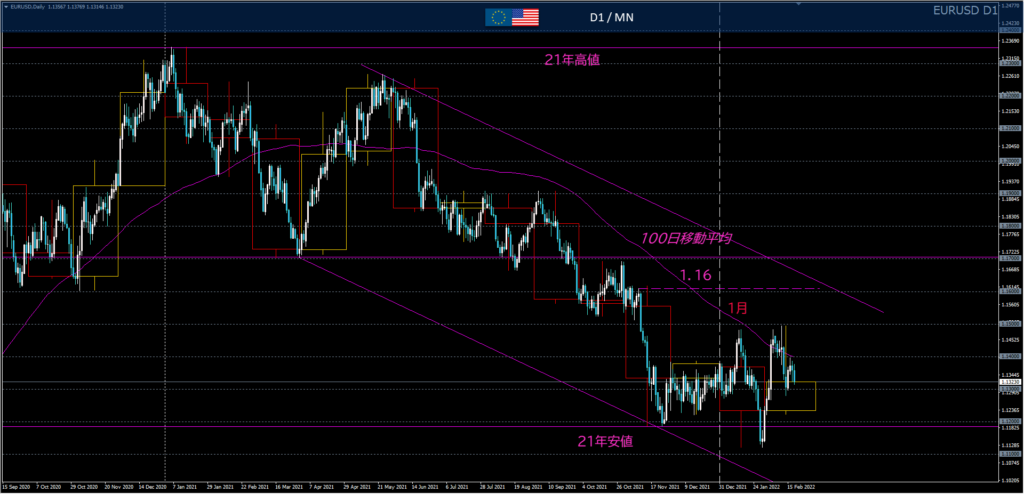Click the 7 Jan 2021 date on time axis
Screen dimensions: 1024x494
[184, 488]
